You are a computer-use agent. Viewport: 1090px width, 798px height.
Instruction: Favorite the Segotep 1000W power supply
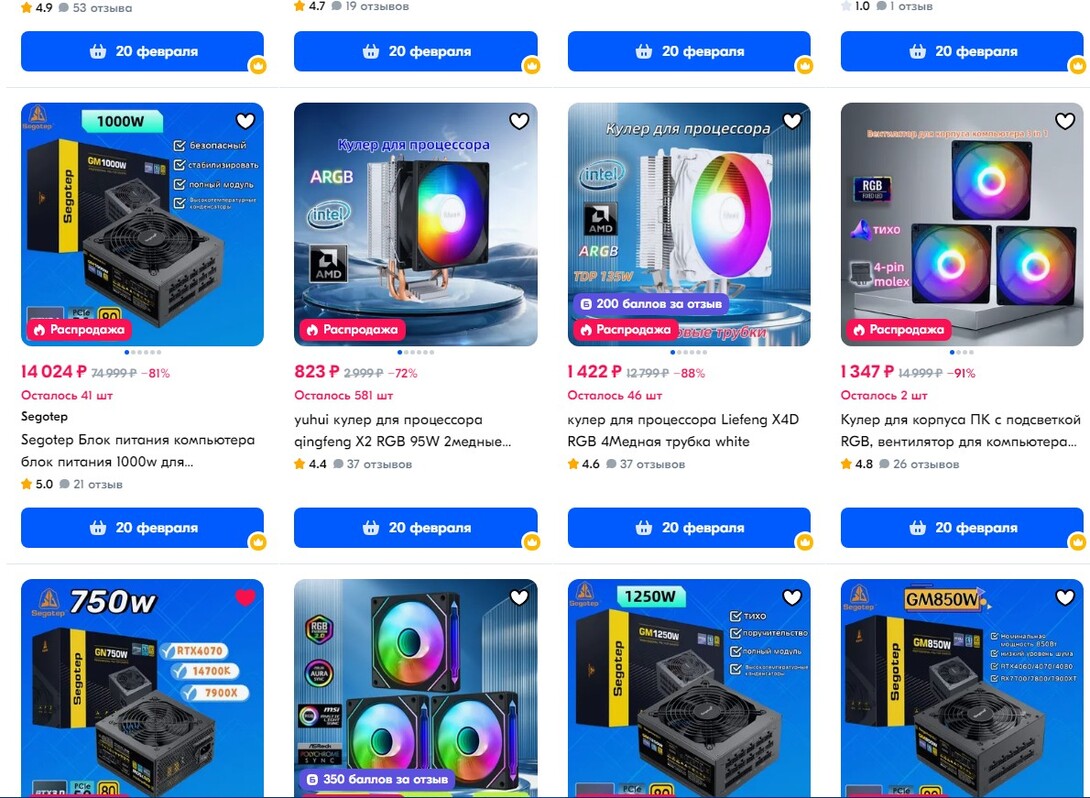[x=245, y=121]
